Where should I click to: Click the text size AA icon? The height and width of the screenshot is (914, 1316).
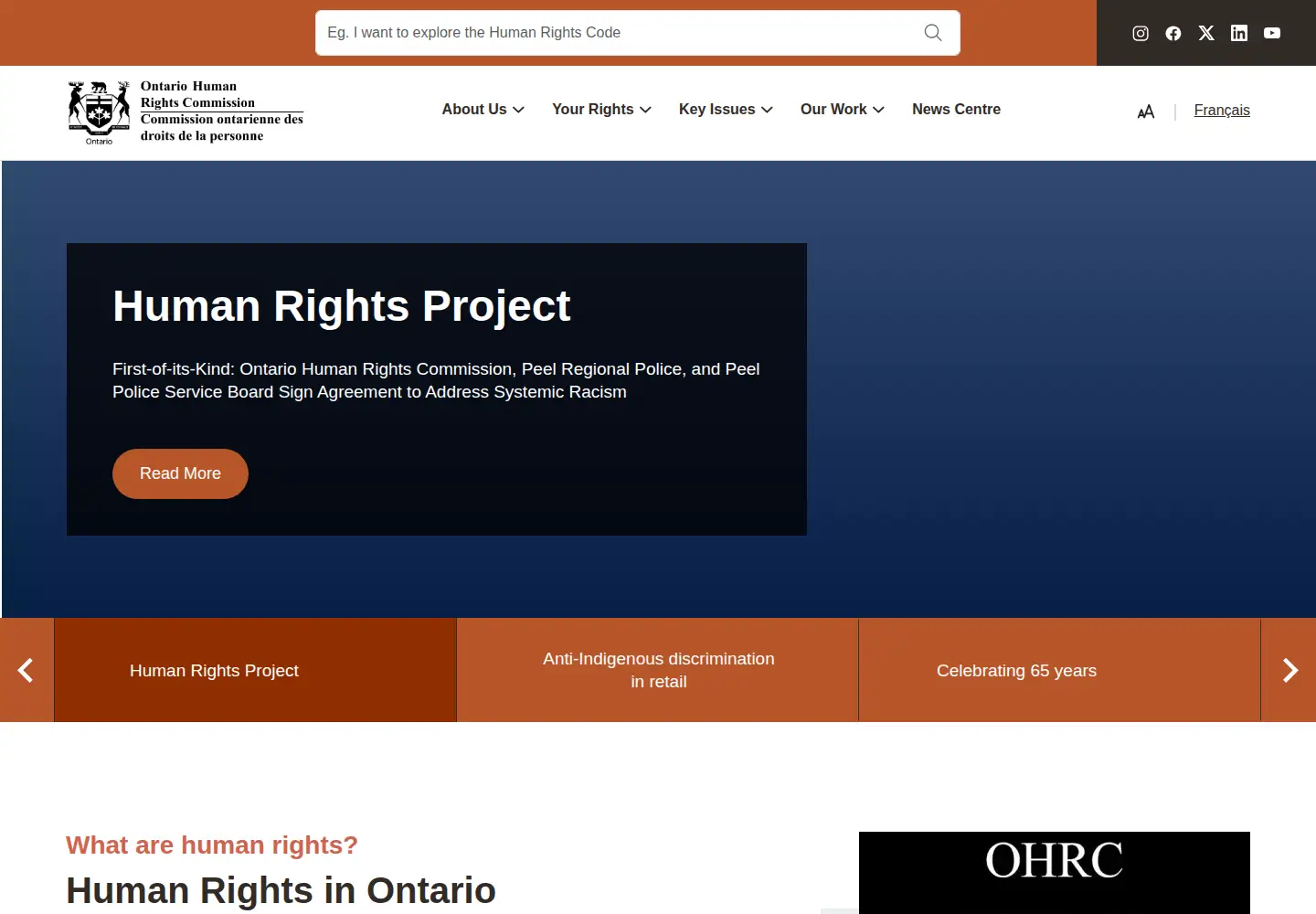(x=1146, y=111)
